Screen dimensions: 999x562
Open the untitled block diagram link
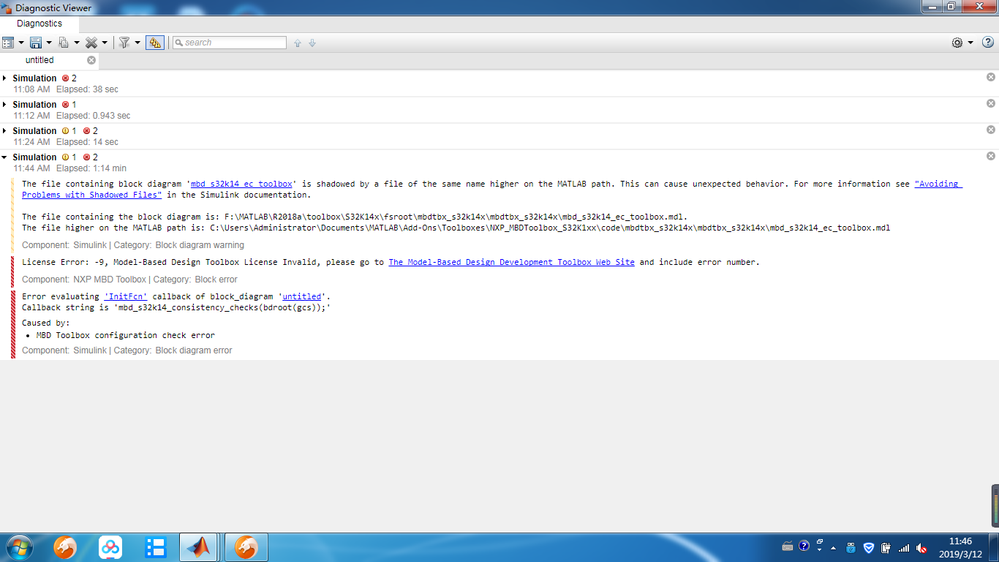point(301,297)
